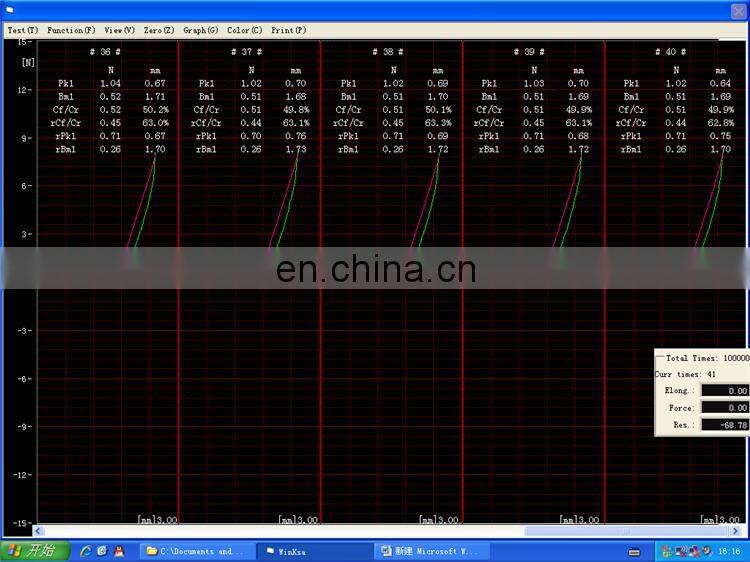Click the horizontal scrollbar thumb
750x562 pixels.
pos(627,531)
